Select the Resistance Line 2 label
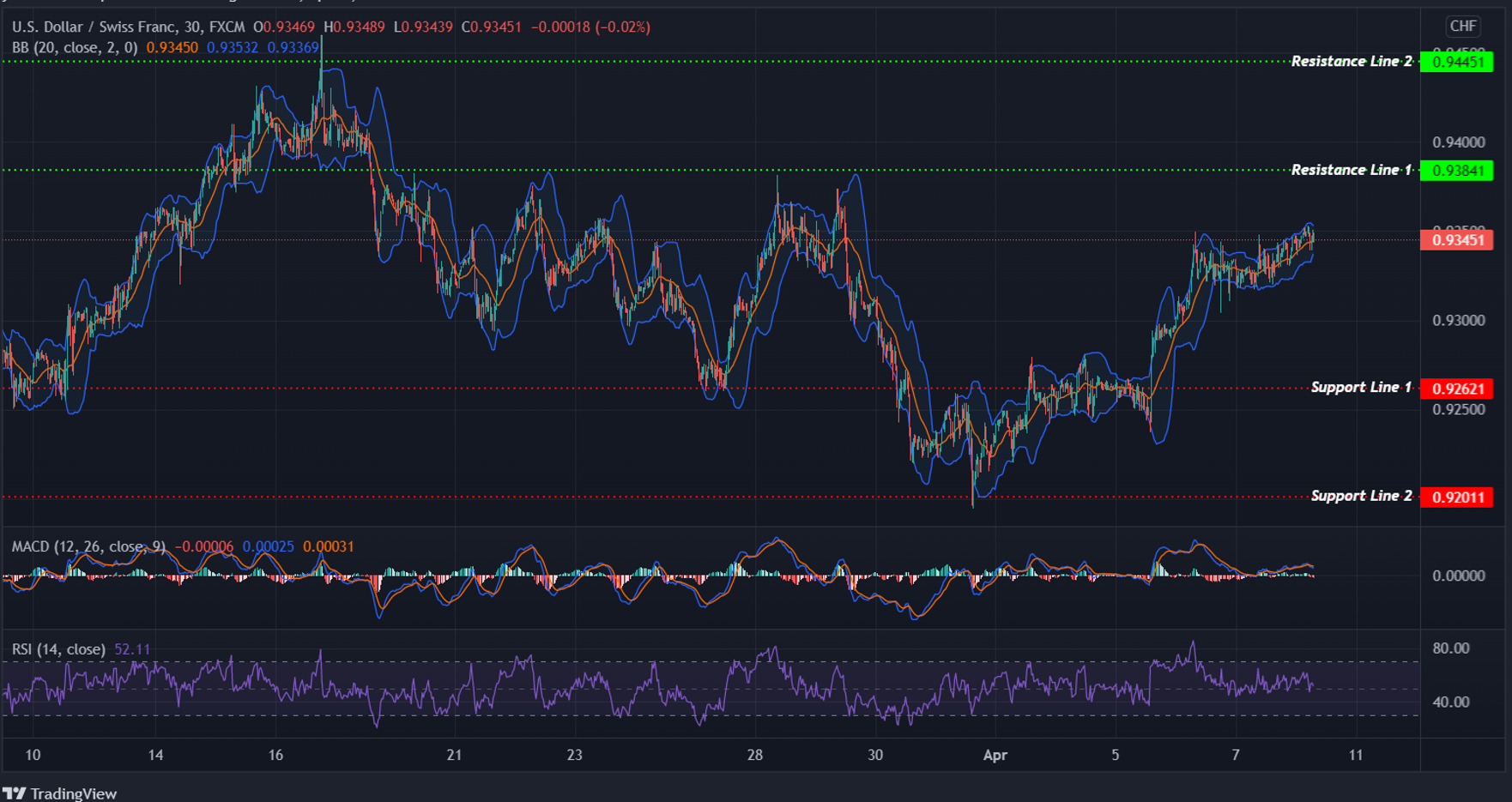Screen dimensions: 1512x802 click(1353, 61)
